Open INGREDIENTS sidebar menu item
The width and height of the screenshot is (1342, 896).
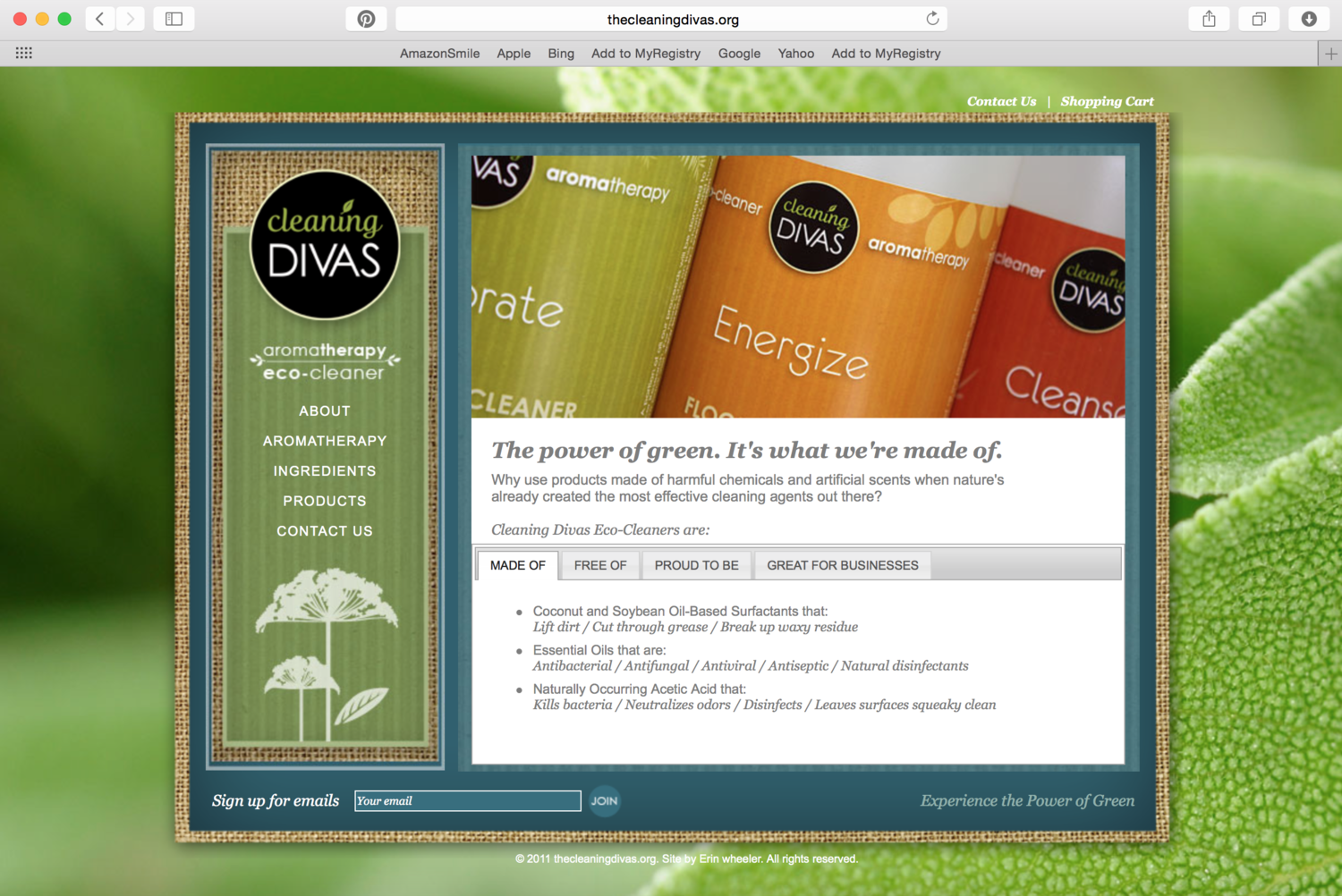pos(325,471)
